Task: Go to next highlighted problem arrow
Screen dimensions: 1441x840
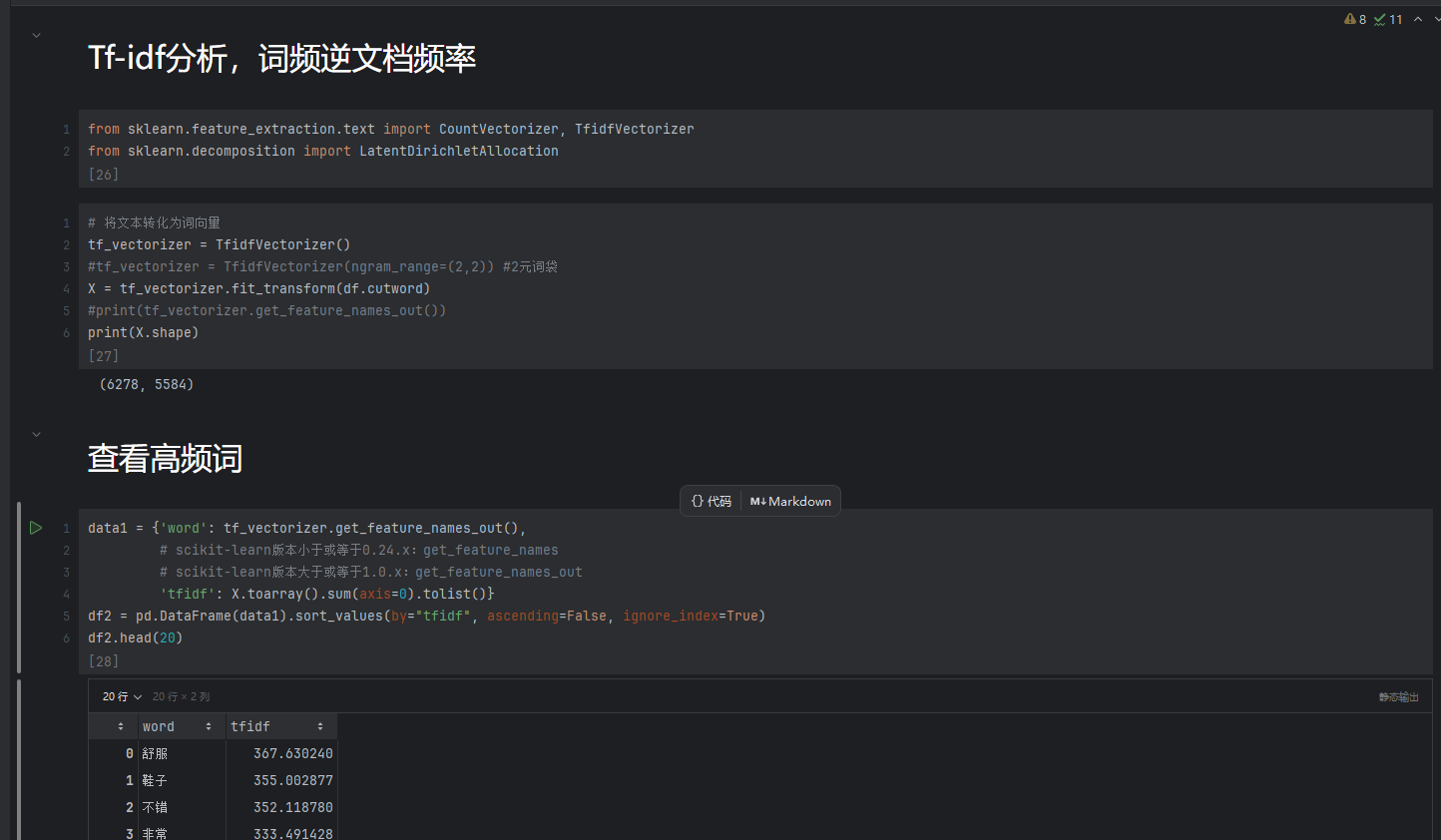Action: (x=1437, y=19)
